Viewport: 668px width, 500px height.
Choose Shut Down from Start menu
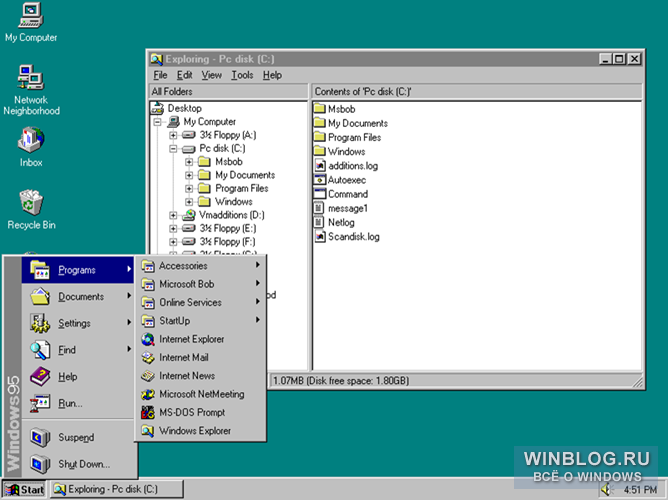click(x=78, y=464)
